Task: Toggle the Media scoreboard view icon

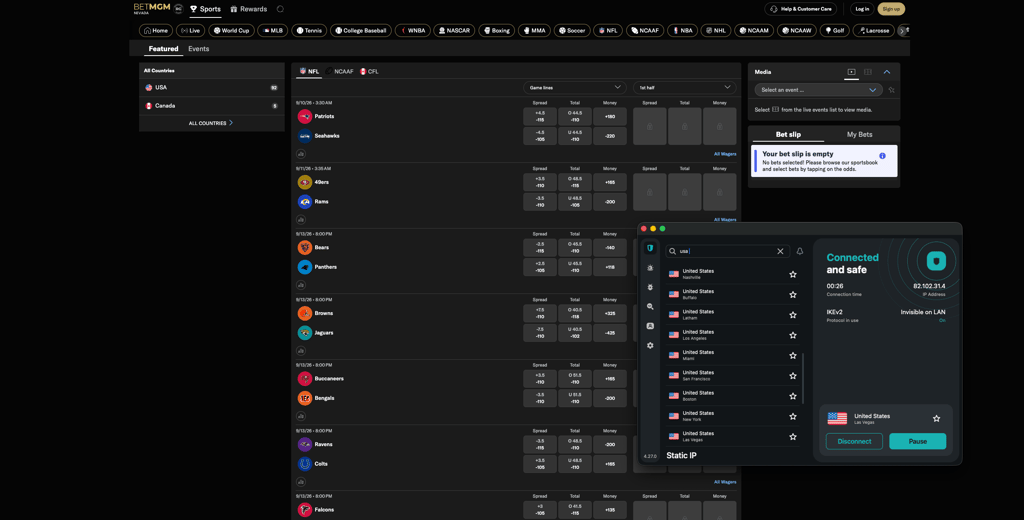Action: click(x=868, y=72)
